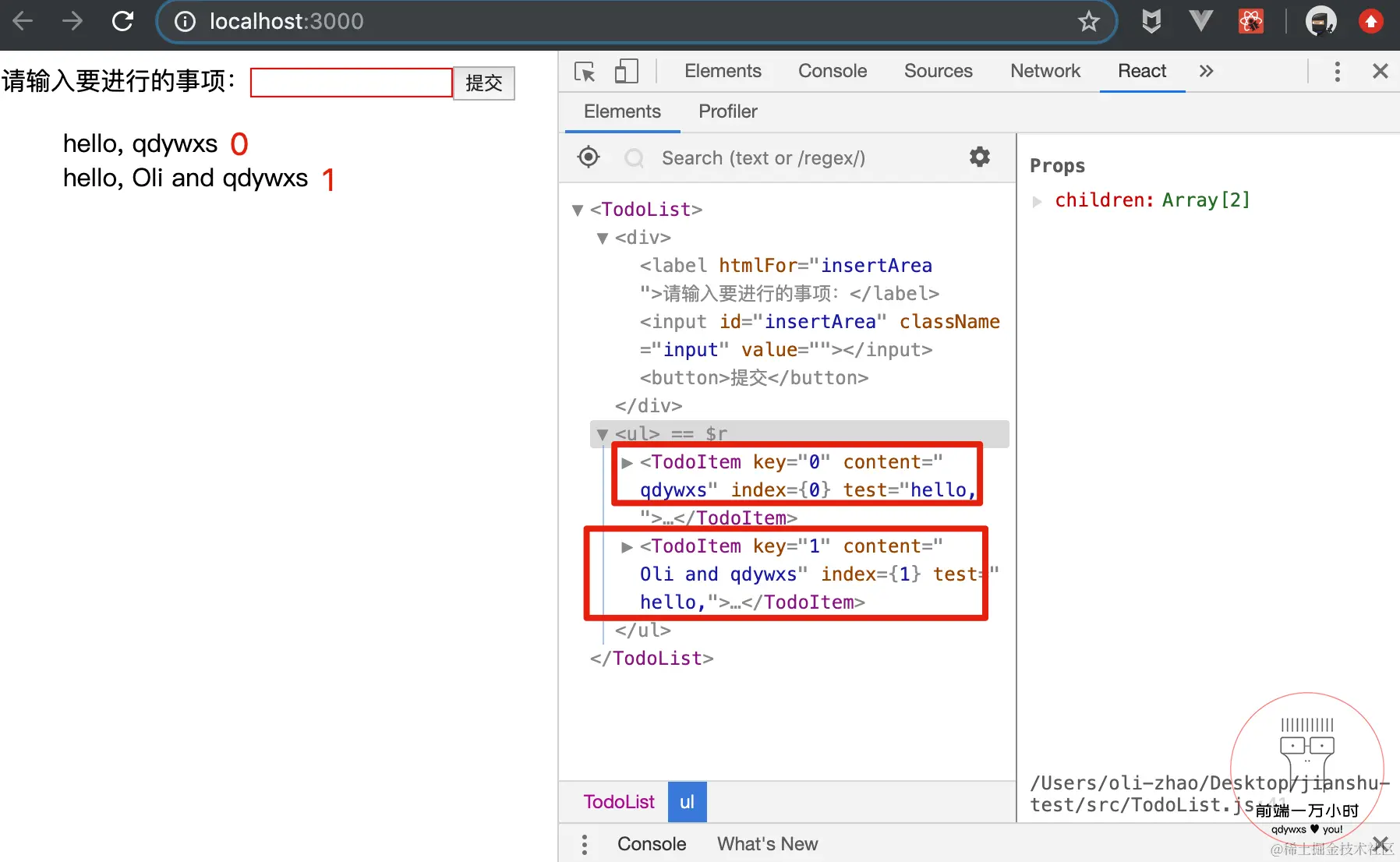Close the bottom console drawer
The image size is (1400, 862).
point(1381,844)
